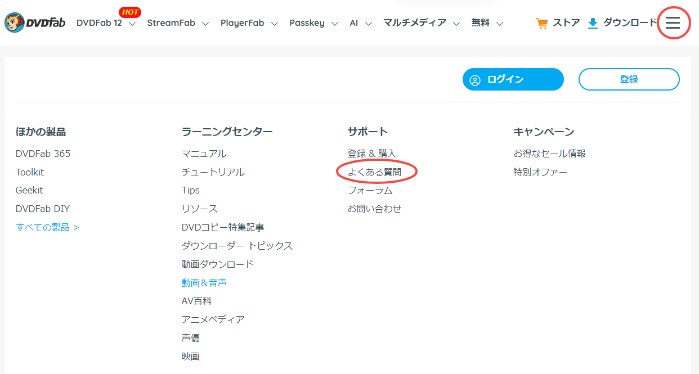Expand the 無料 dropdown chevron
This screenshot has height=374, width=699.
[500, 24]
